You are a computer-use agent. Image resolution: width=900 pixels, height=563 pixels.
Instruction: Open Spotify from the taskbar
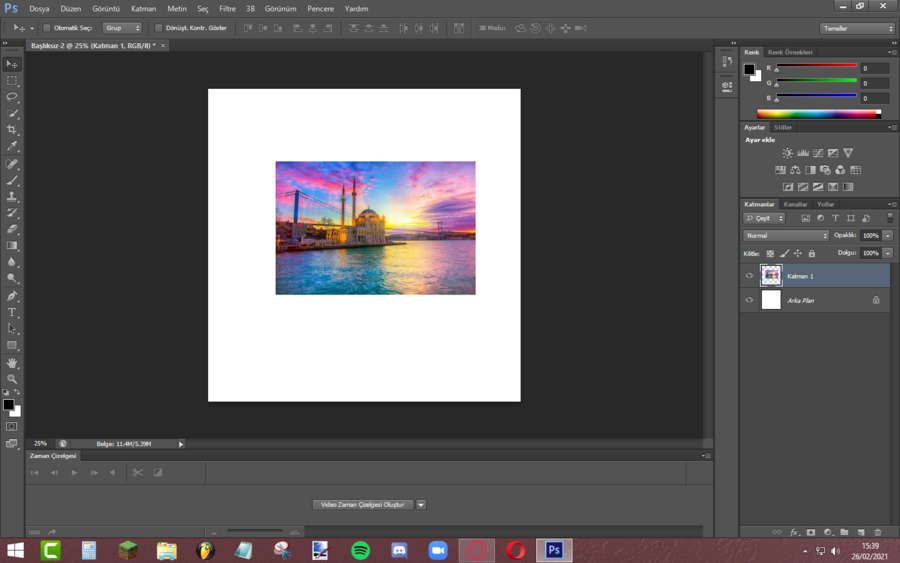tap(360, 551)
